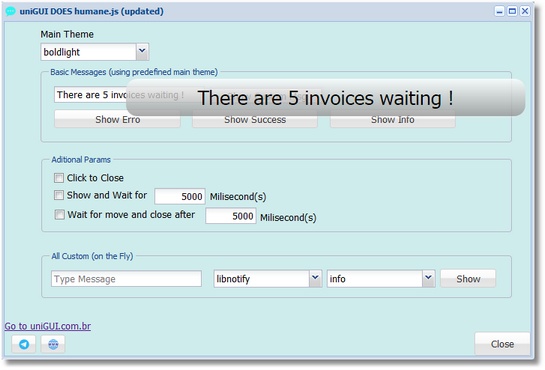Click the close-after milliseconds field
The height and width of the screenshot is (370, 545).
coord(231,216)
